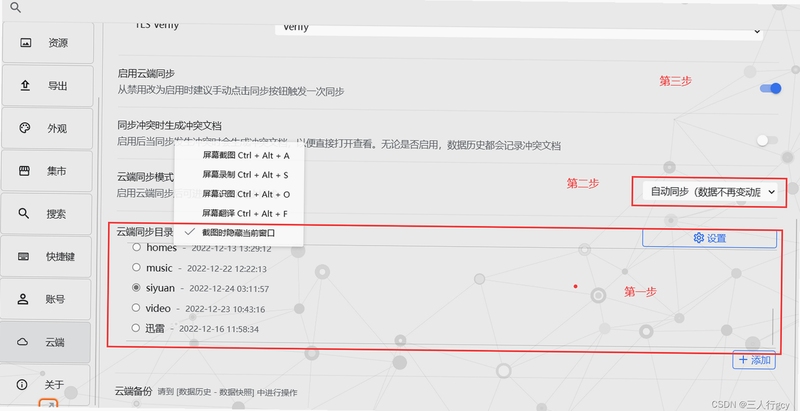Image resolution: width=800 pixels, height=411 pixels.
Task: Open the 搜索 settings tab
Action: [x=46, y=214]
